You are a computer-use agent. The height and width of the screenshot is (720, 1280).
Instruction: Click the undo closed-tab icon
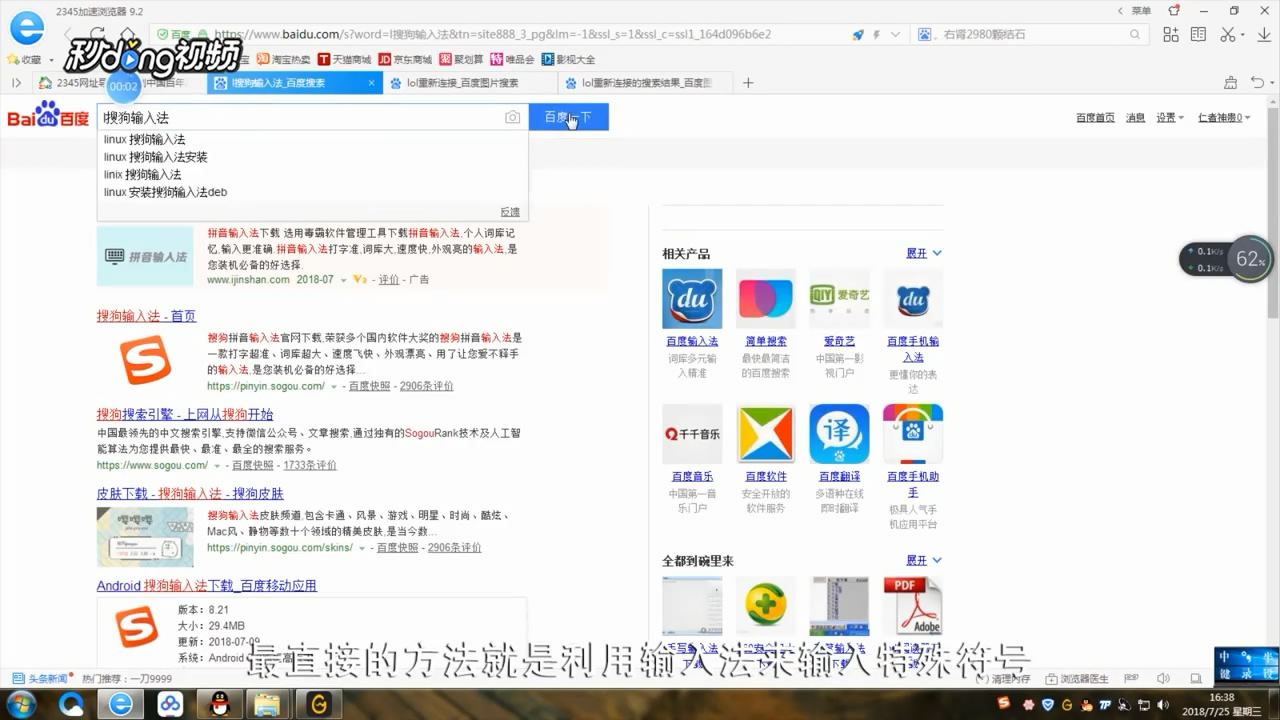click(x=1257, y=83)
